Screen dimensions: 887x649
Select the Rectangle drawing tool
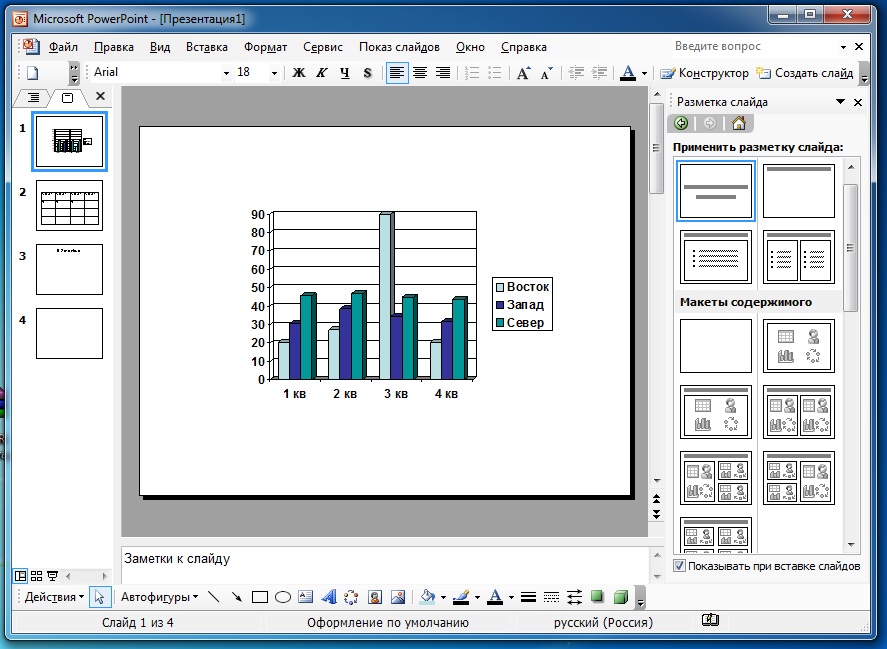tap(260, 597)
